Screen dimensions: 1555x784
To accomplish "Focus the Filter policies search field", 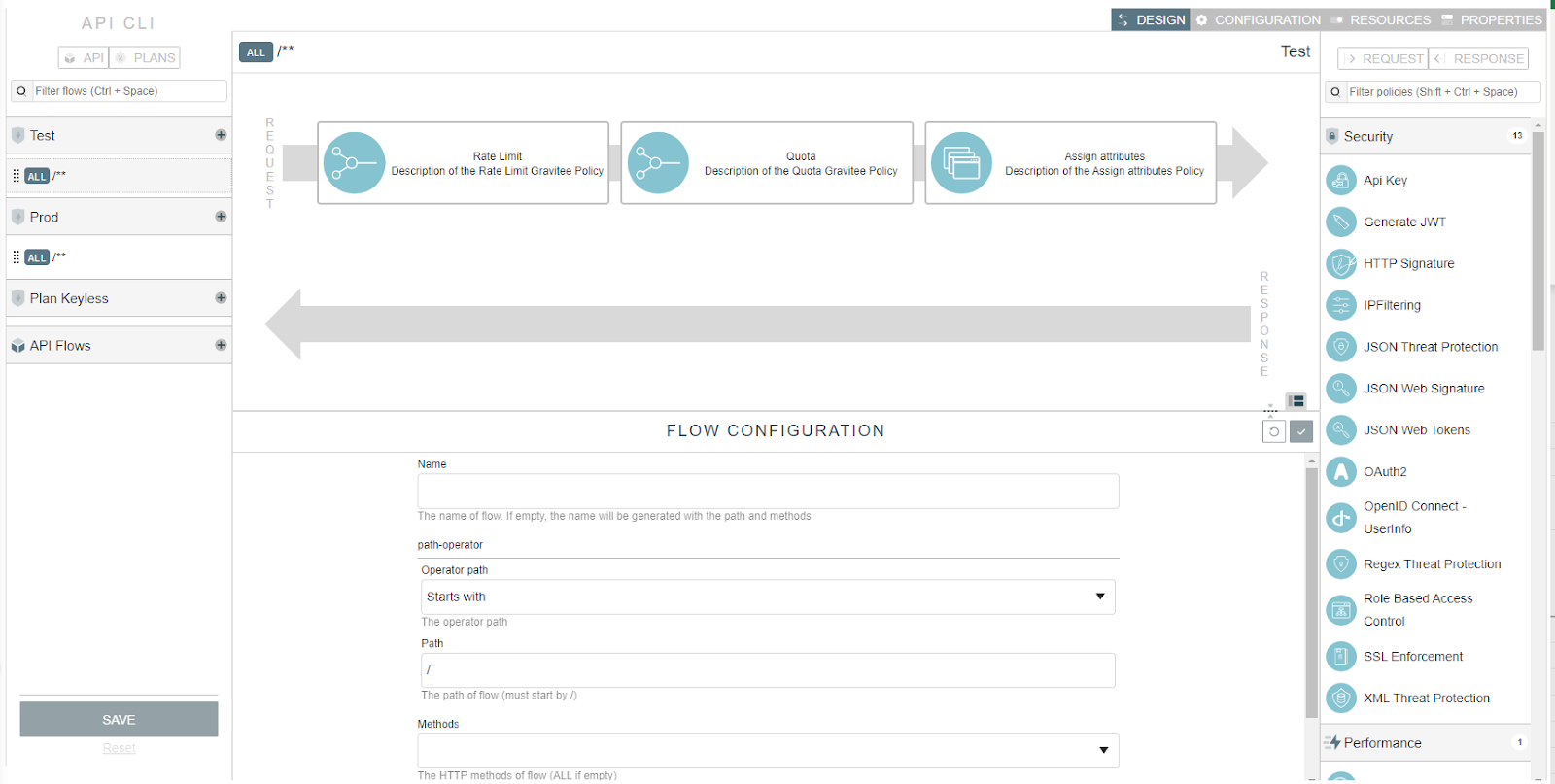I will point(1433,92).
